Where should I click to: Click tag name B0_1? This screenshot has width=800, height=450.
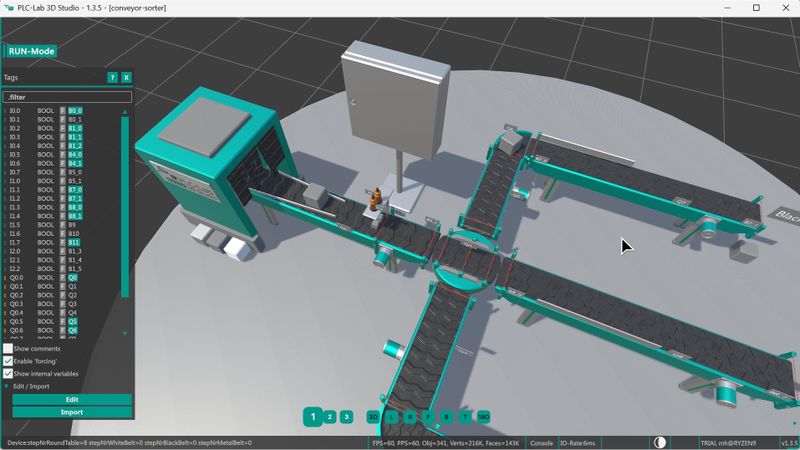click(75, 119)
